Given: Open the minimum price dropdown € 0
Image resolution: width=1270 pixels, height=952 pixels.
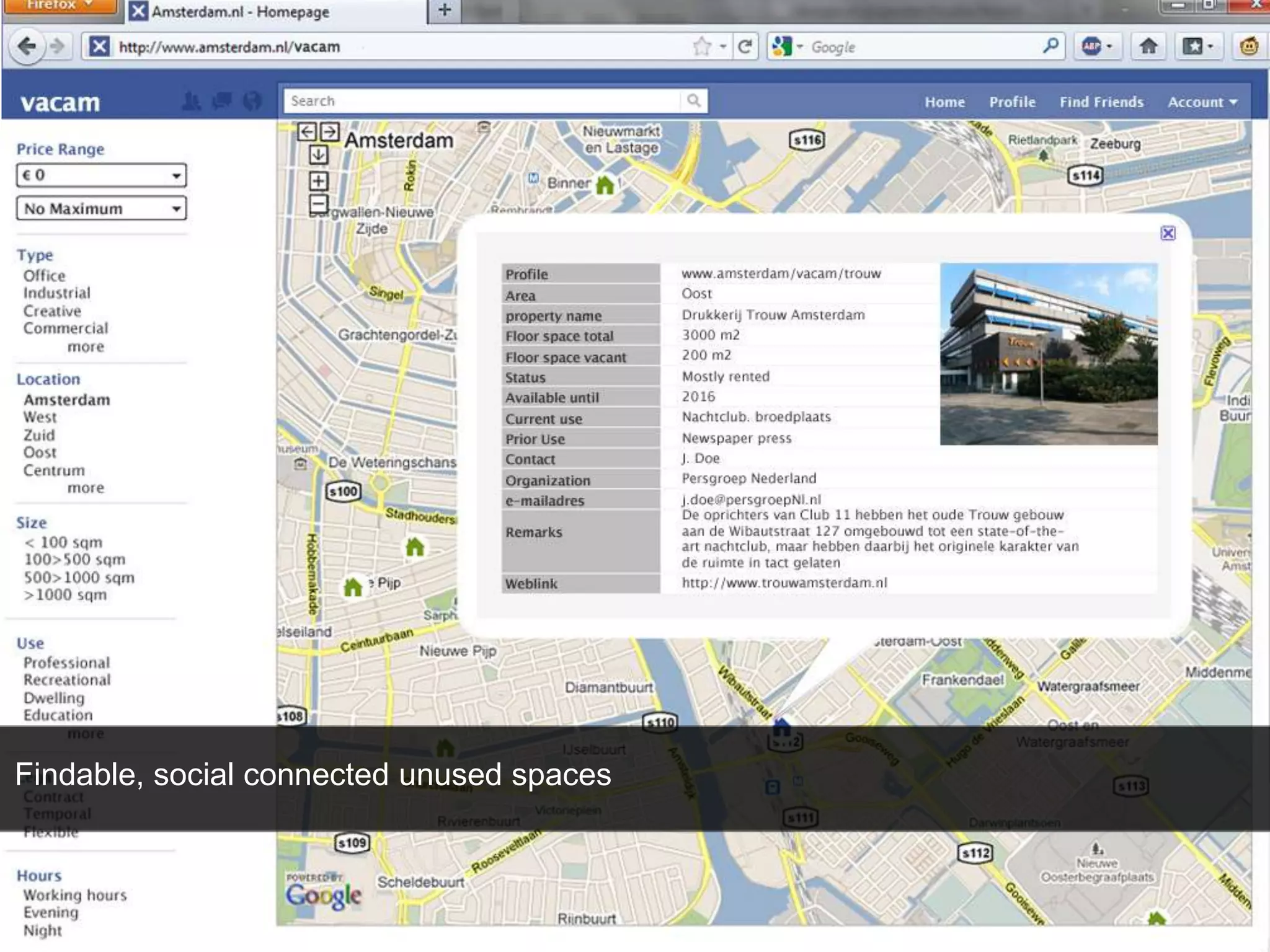Looking at the screenshot, I should 101,175.
